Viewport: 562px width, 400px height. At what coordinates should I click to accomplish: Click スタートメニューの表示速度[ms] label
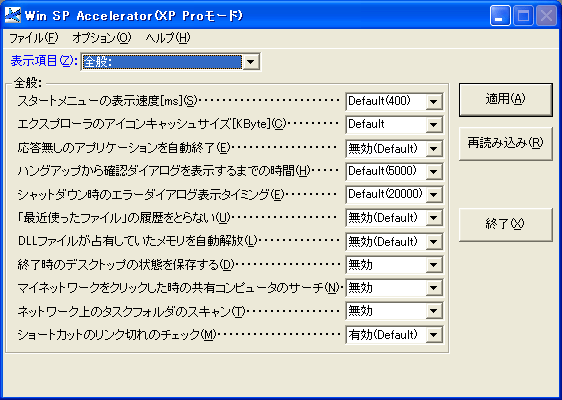click(107, 101)
